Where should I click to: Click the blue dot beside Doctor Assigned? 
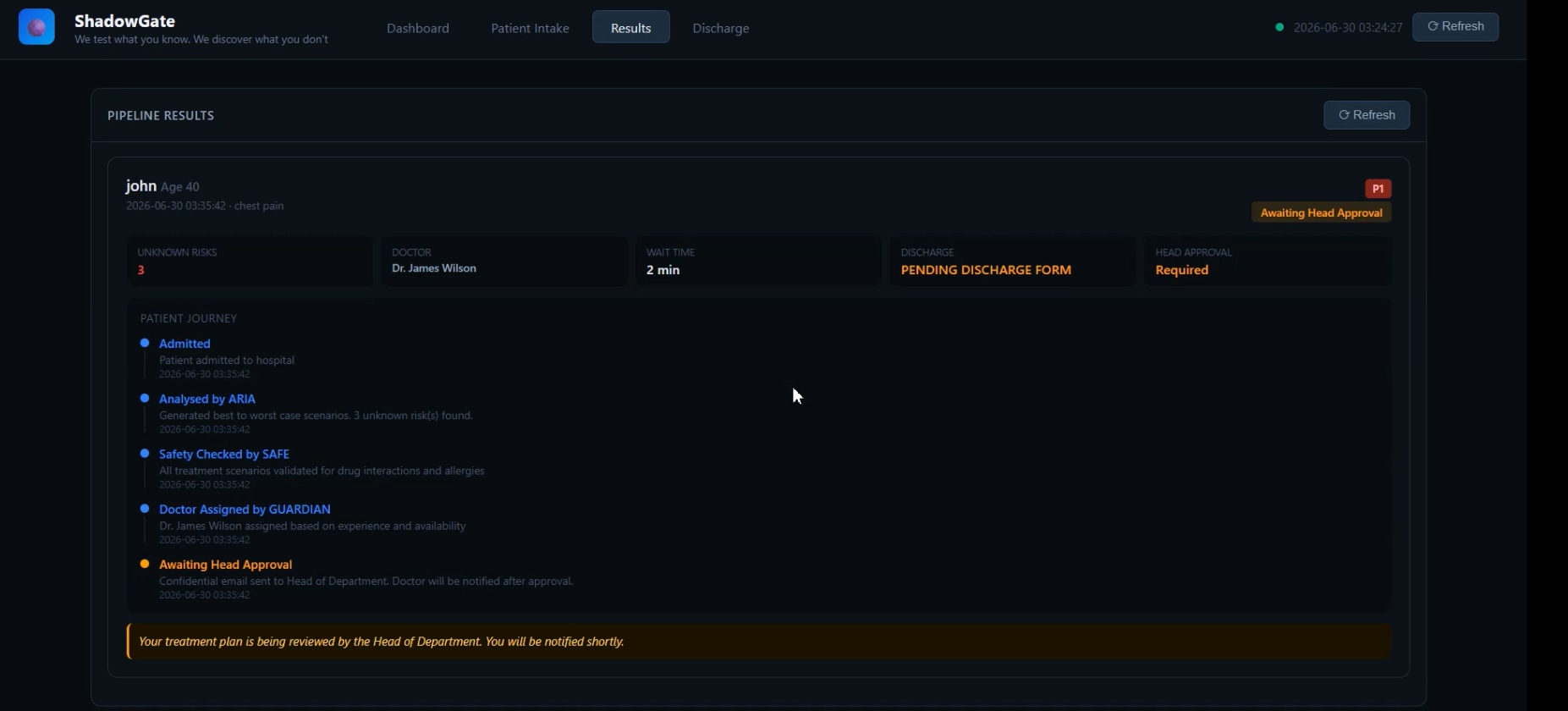145,509
